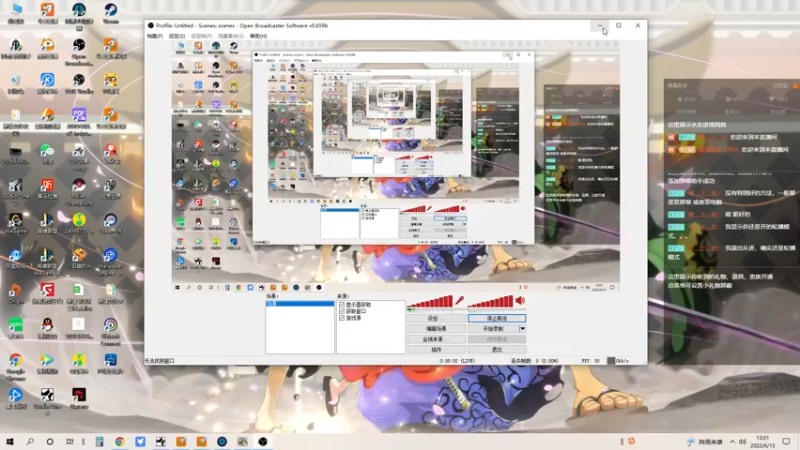The height and width of the screenshot is (450, 800).
Task: Toggle the 获取窗口 source checkbox
Action: [x=342, y=311]
